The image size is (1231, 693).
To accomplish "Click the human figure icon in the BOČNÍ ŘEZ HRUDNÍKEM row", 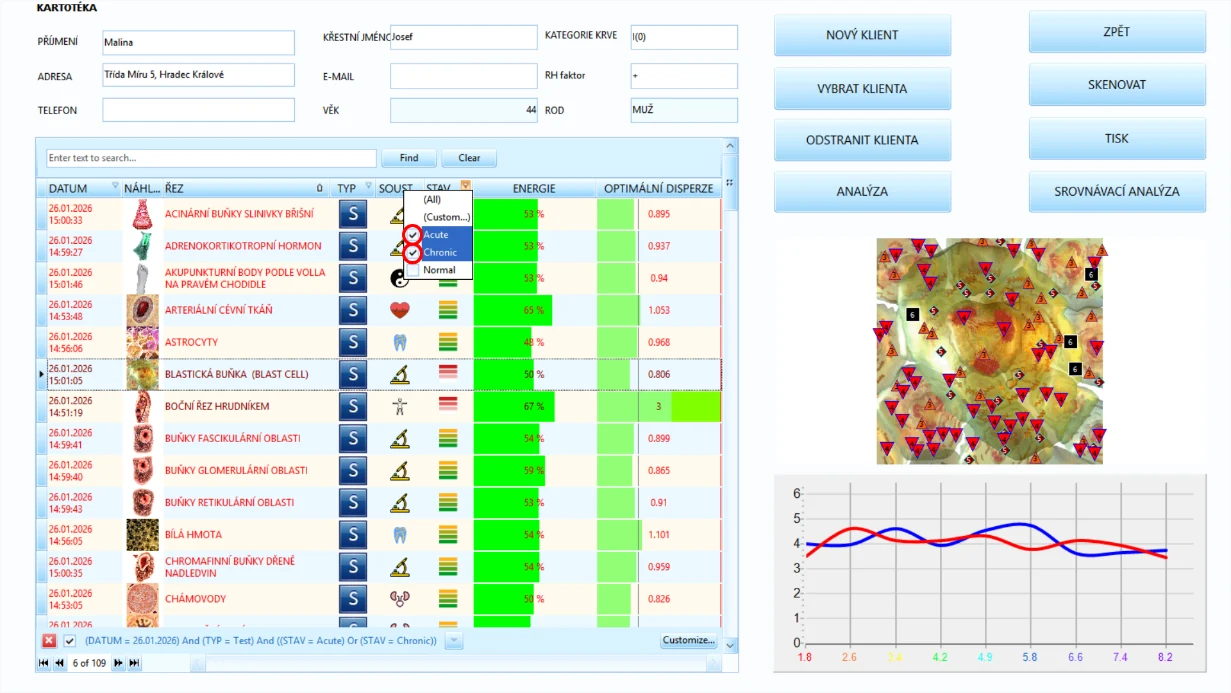I will pos(399,406).
